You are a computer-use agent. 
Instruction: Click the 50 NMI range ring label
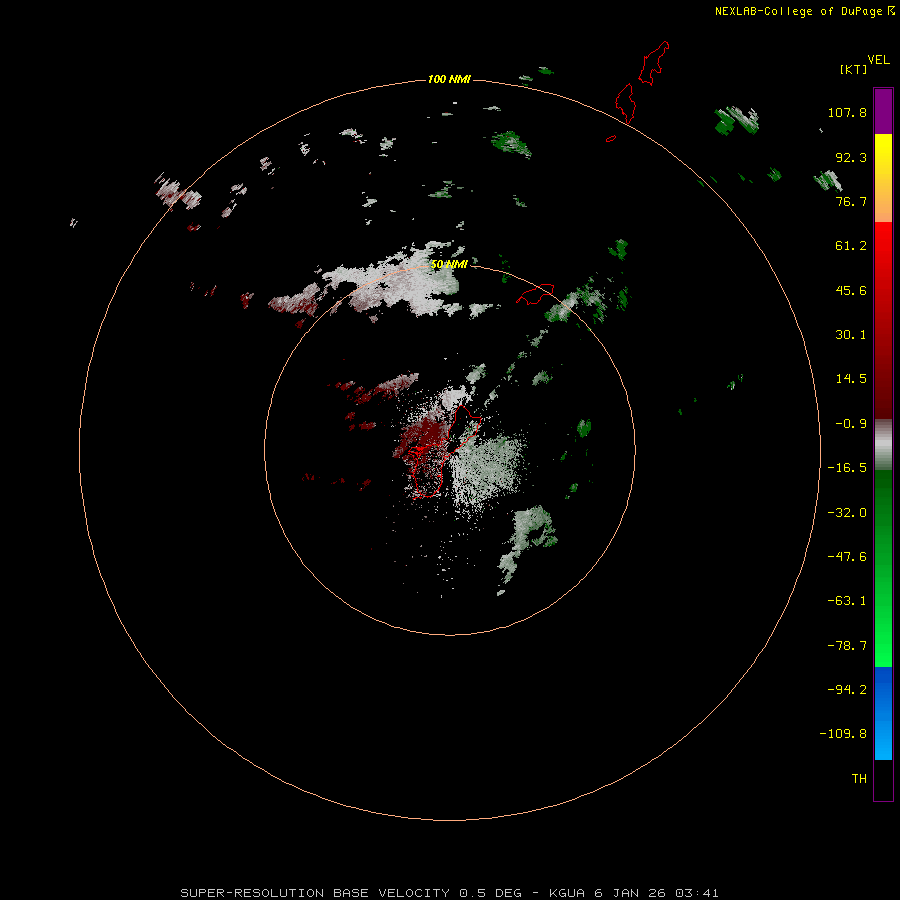click(449, 264)
